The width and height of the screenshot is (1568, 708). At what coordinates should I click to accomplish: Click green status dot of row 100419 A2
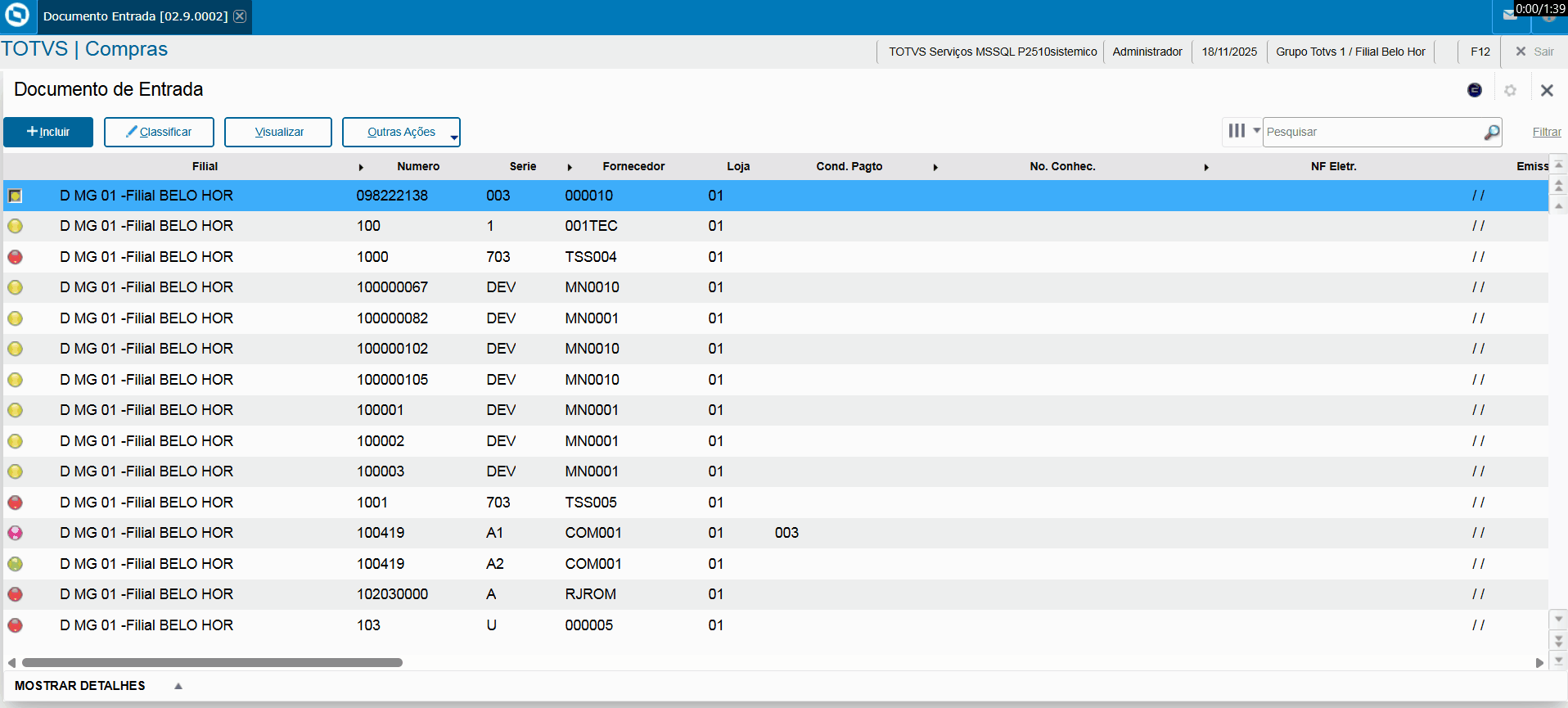tap(16, 564)
